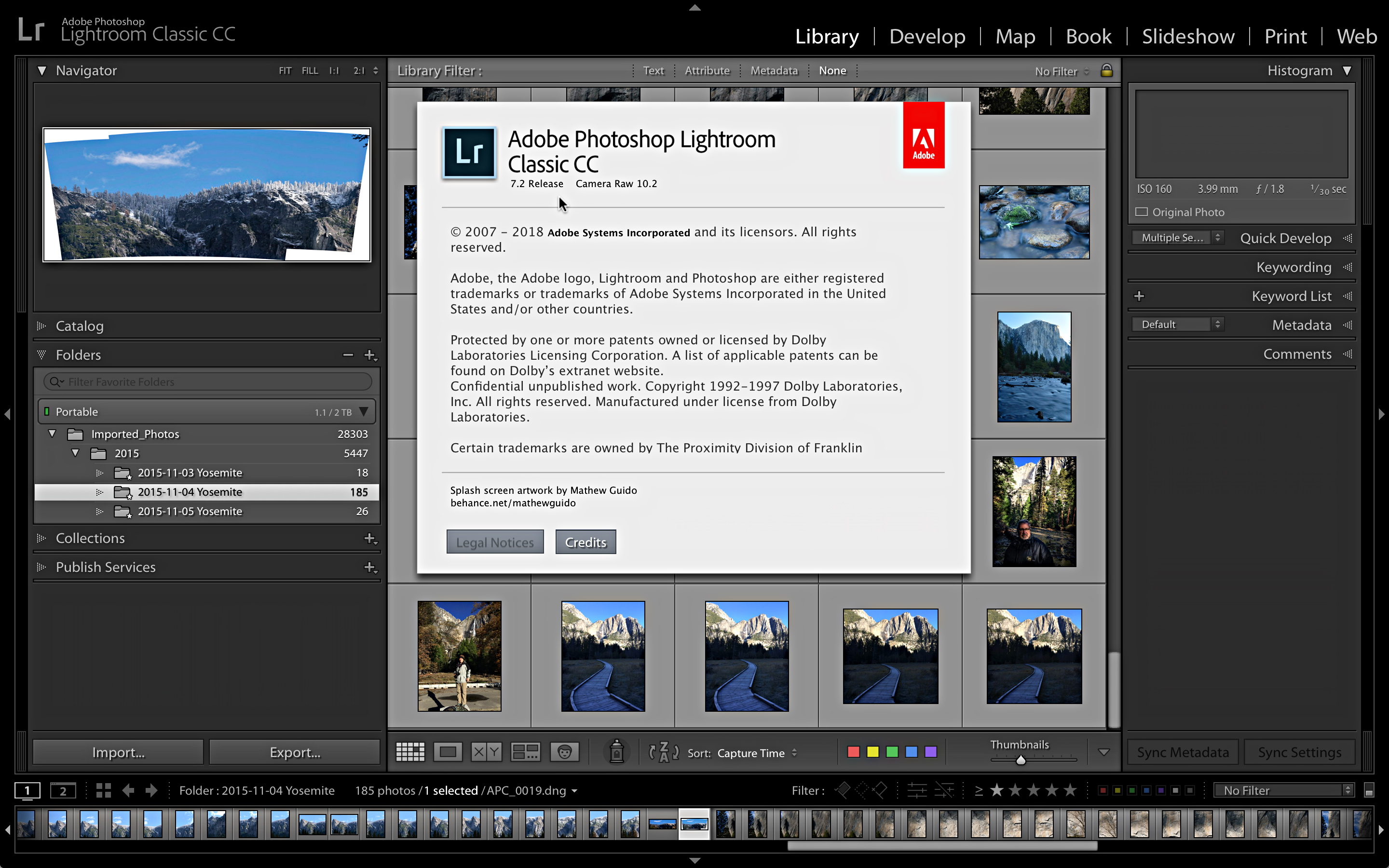Click the sort ascending/descending icon

point(663,752)
